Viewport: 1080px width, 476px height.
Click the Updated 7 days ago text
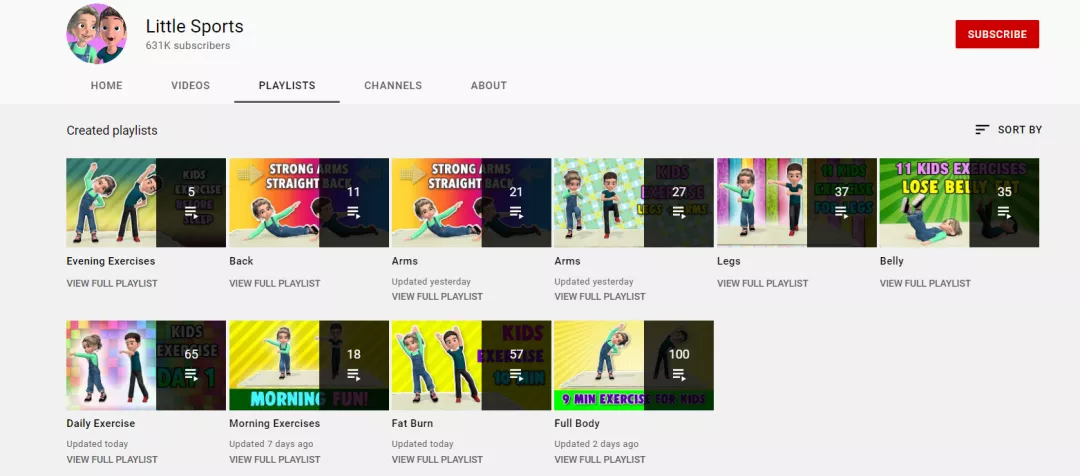click(271, 444)
